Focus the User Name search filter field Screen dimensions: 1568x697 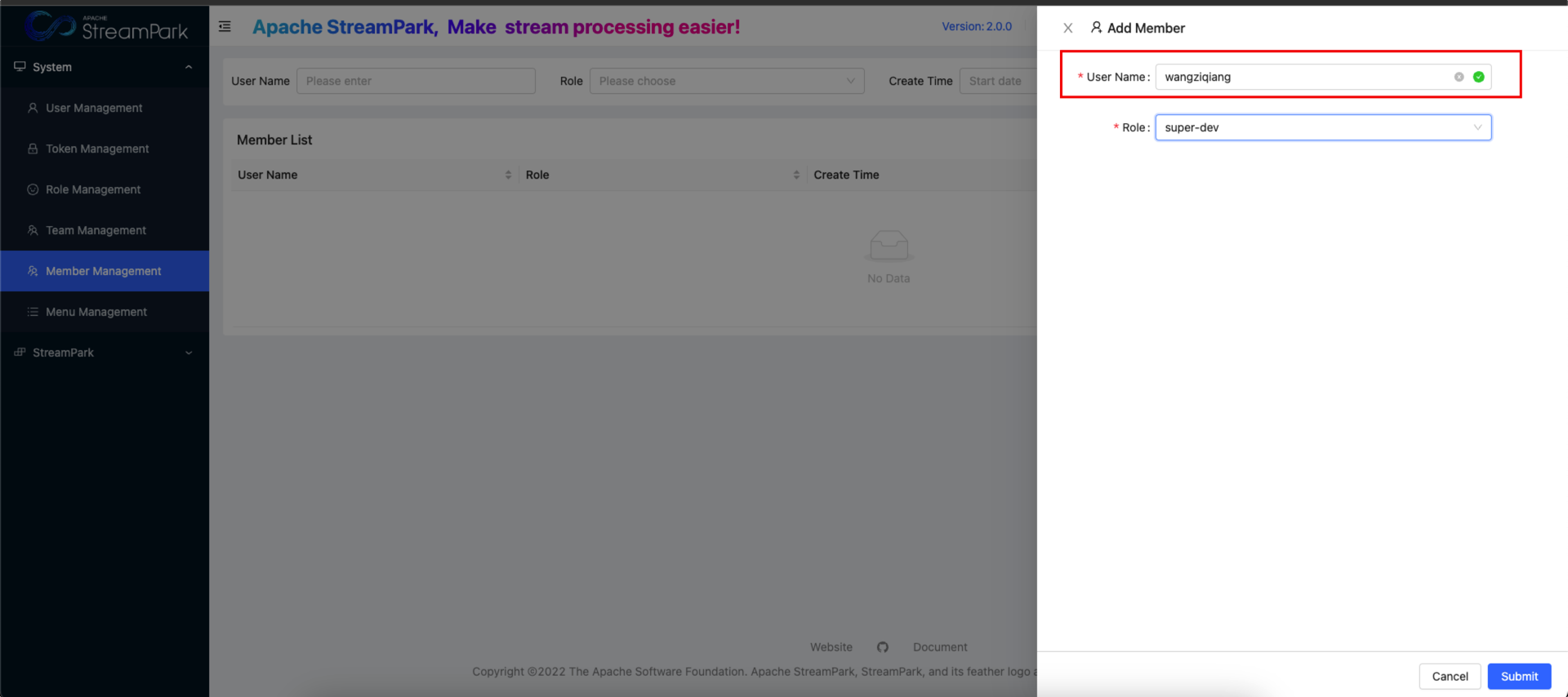pyautogui.click(x=416, y=81)
